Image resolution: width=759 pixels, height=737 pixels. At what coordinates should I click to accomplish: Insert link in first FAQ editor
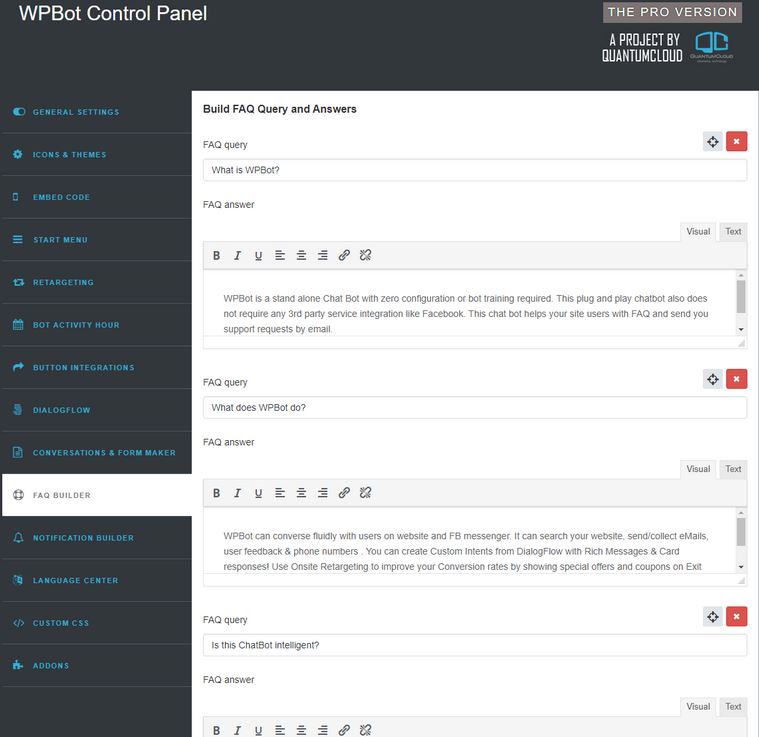point(344,256)
